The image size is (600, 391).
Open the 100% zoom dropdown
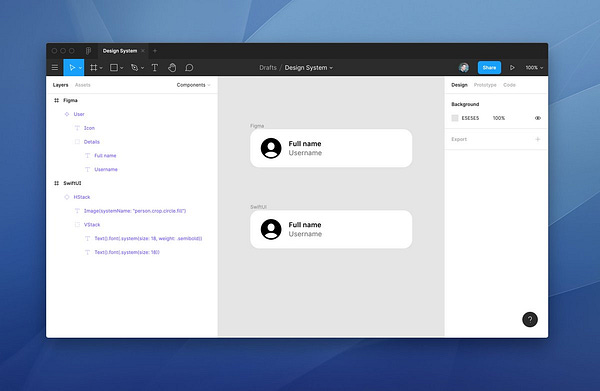[534, 68]
